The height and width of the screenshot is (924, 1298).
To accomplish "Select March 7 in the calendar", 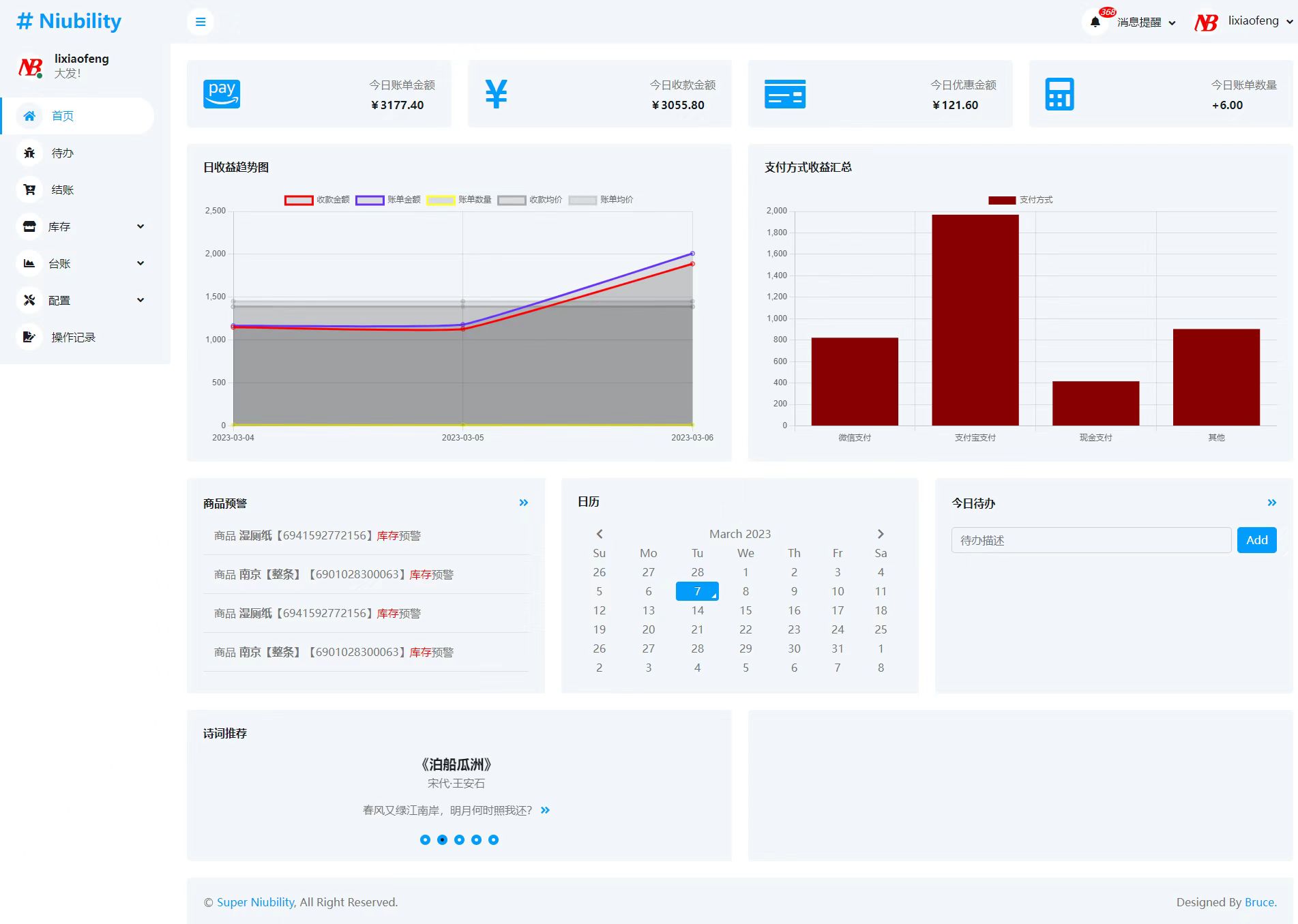I will [697, 591].
